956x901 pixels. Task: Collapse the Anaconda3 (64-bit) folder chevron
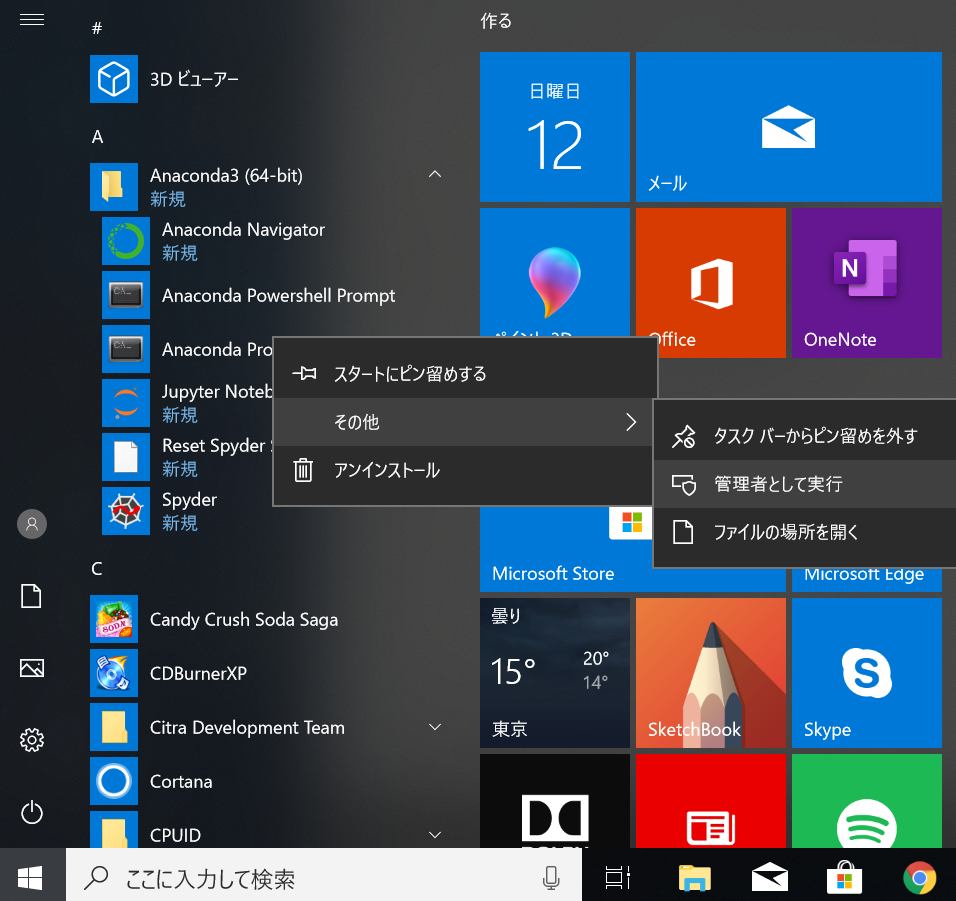(435, 175)
